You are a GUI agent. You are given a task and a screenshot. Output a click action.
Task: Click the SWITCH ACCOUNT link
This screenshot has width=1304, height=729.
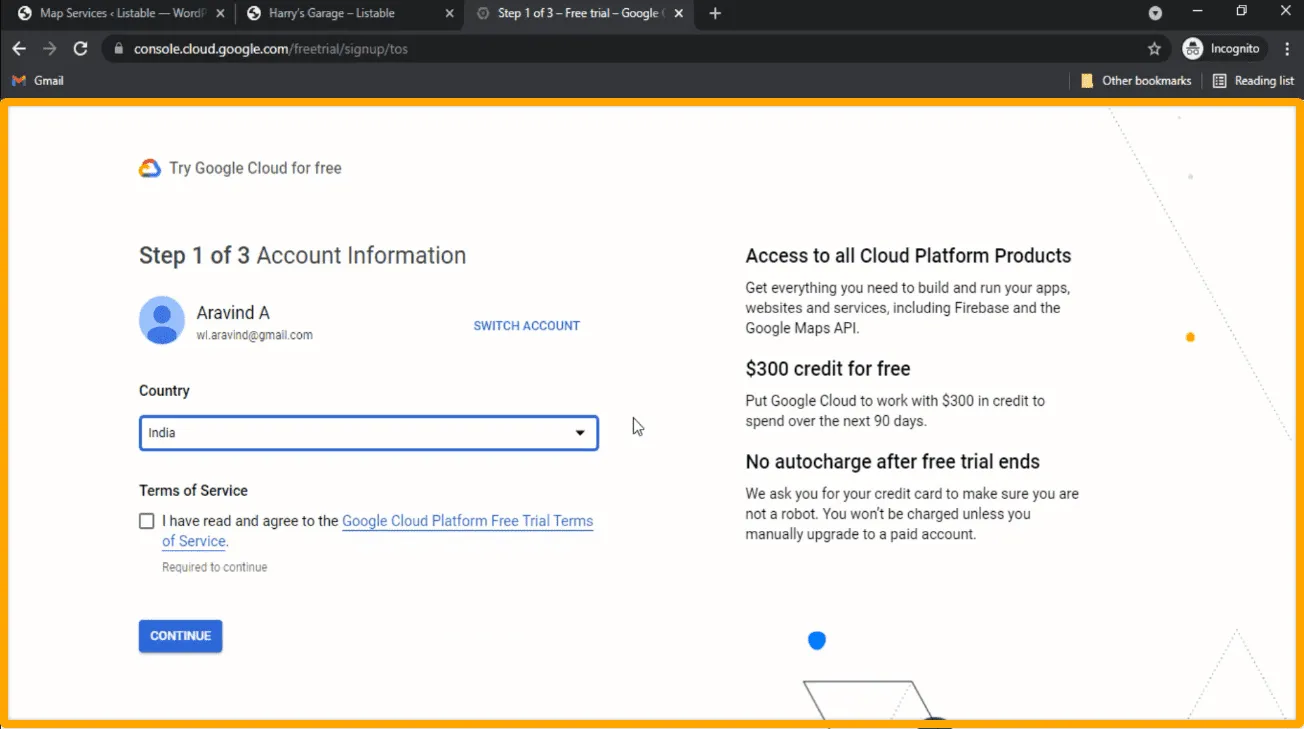526,326
